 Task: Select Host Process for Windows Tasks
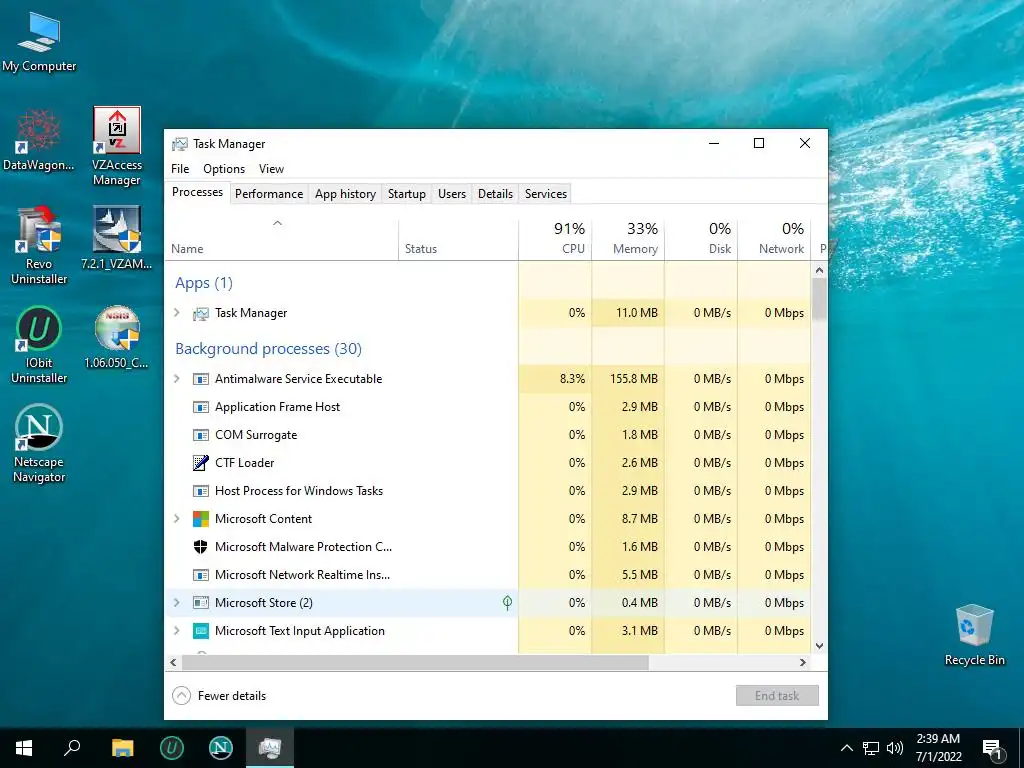pyautogui.click(x=488, y=491)
